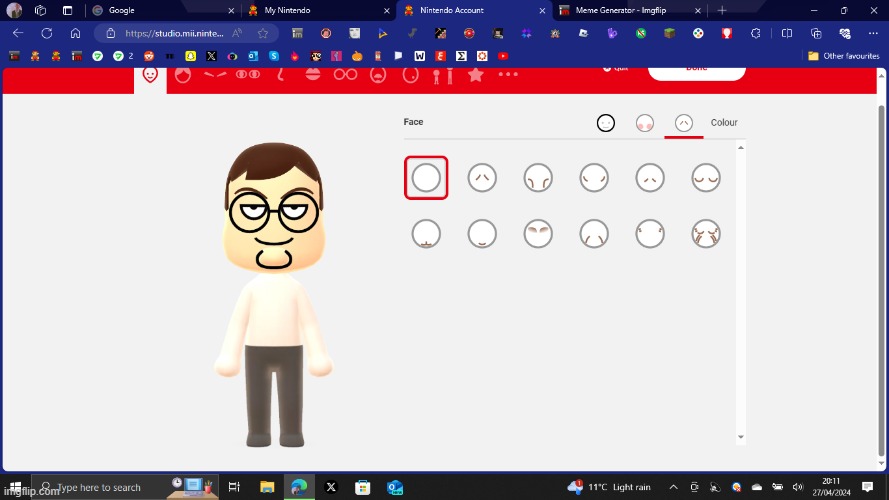Open Outlook from the taskbar
This screenshot has height=500, width=889.
pos(395,487)
